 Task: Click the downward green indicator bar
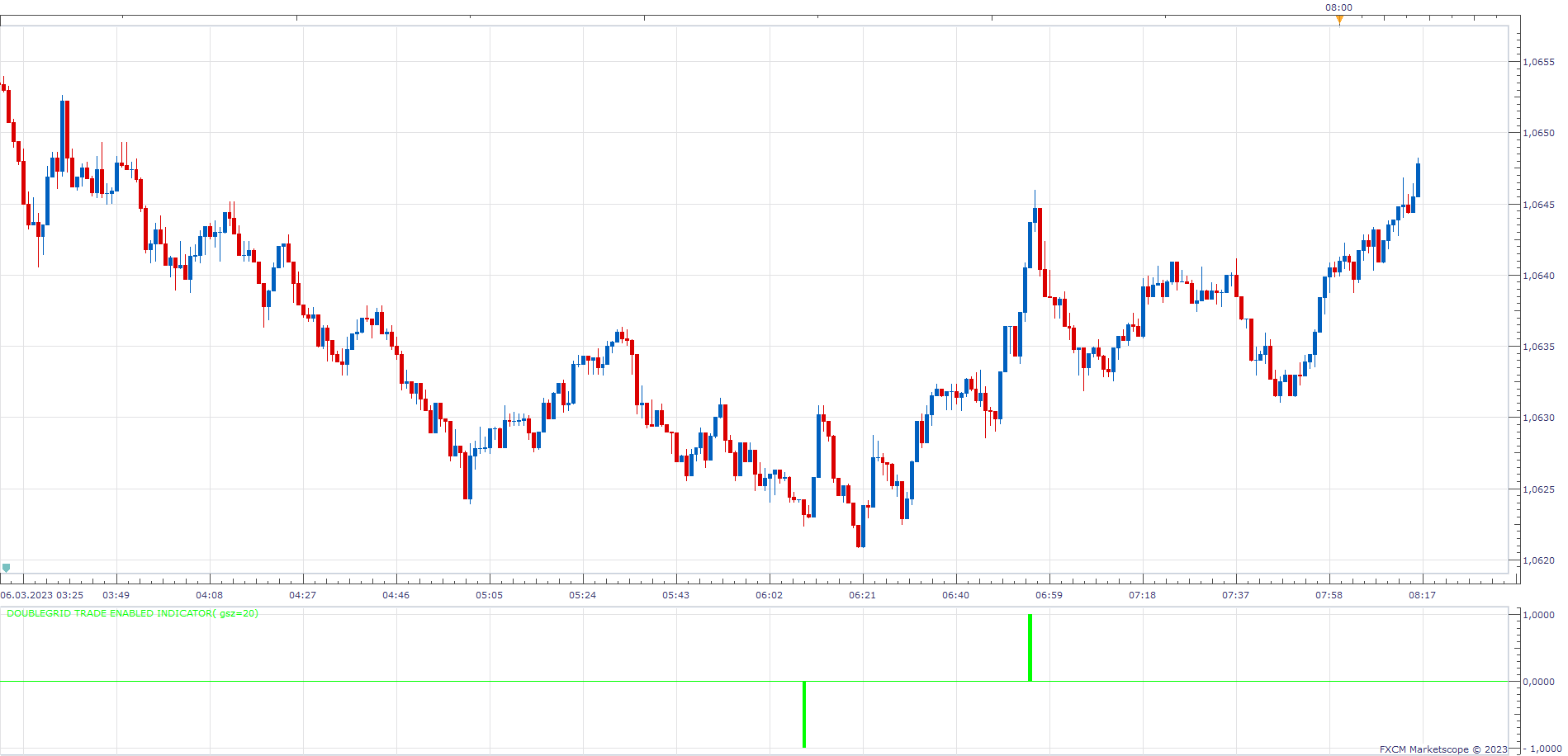804,715
